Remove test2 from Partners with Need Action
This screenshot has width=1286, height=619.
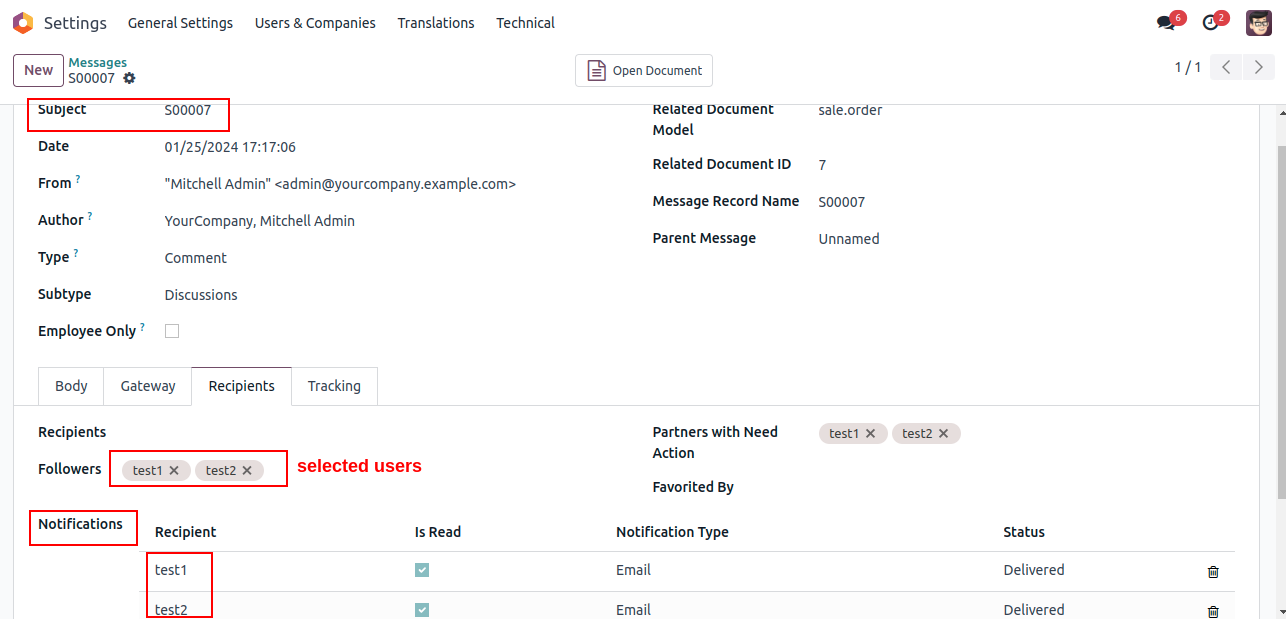[943, 433]
